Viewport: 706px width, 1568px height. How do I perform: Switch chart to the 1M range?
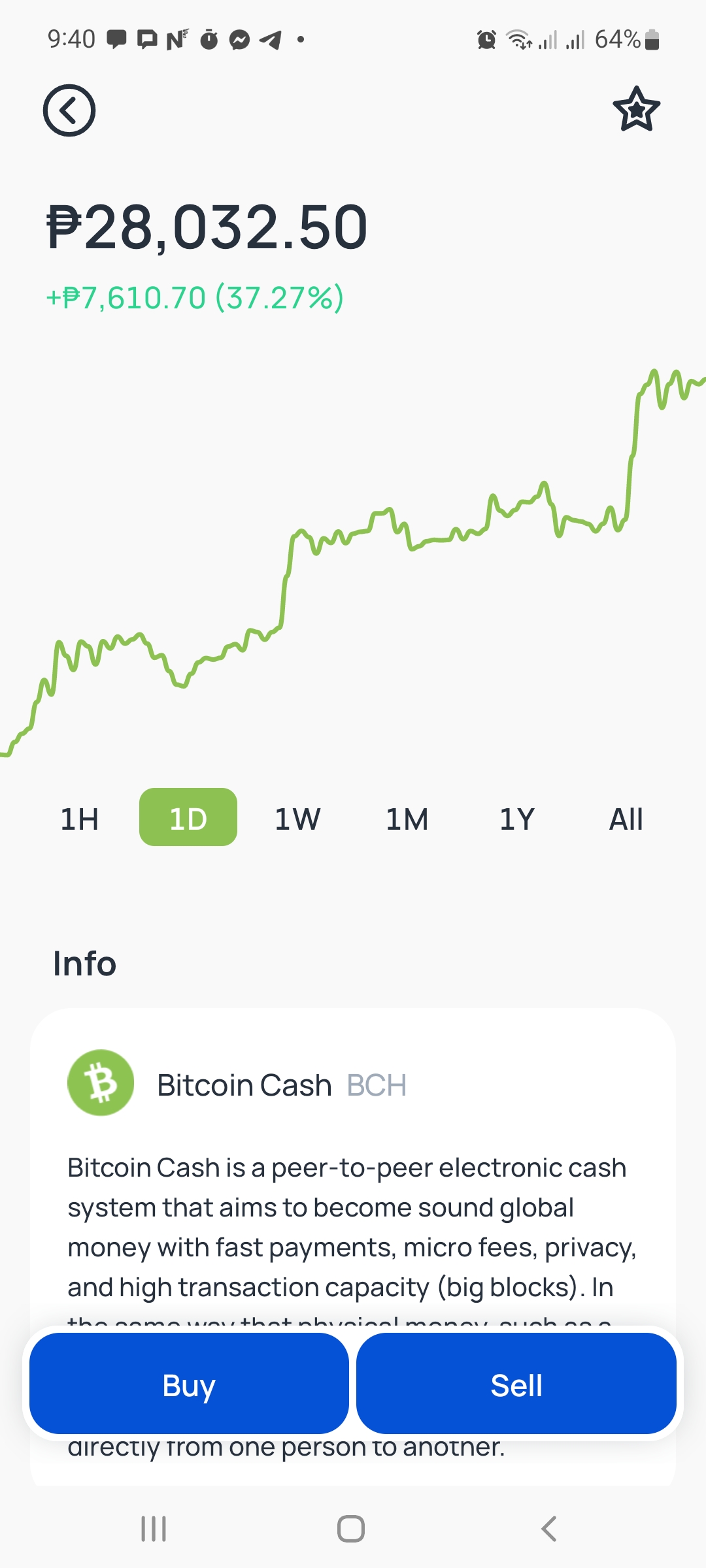(407, 818)
